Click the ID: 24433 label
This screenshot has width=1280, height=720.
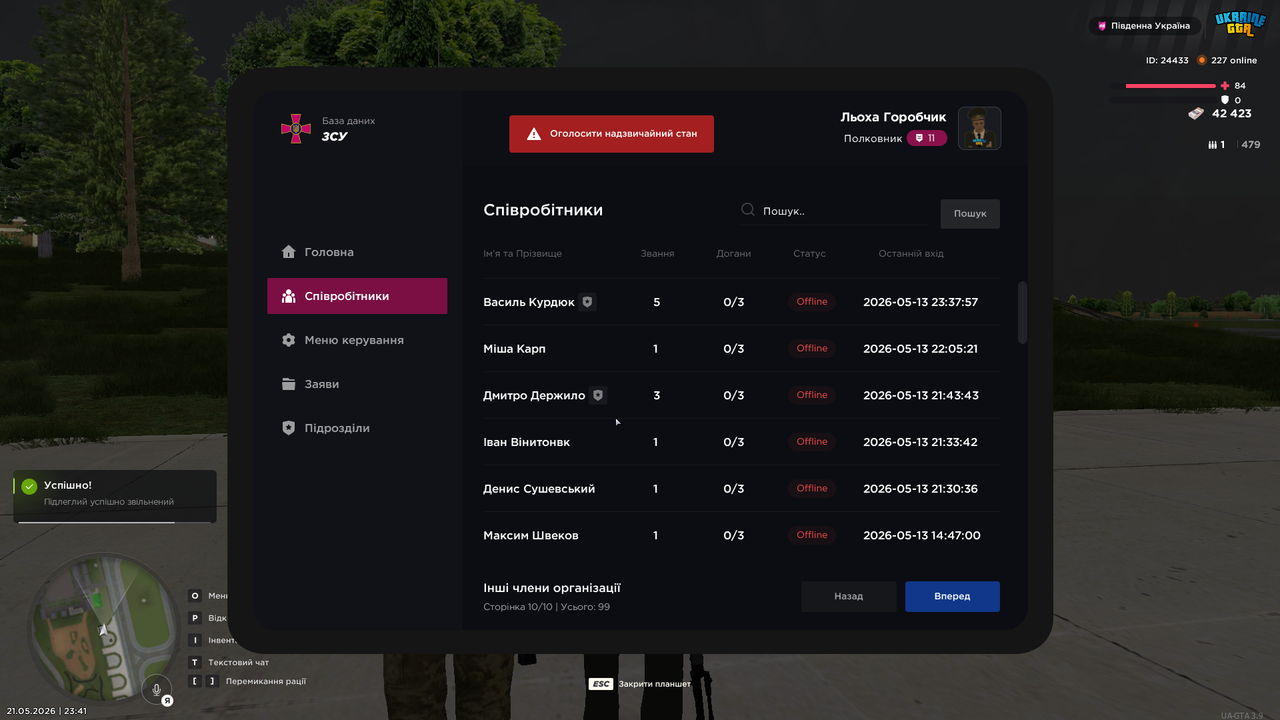[x=1167, y=60]
